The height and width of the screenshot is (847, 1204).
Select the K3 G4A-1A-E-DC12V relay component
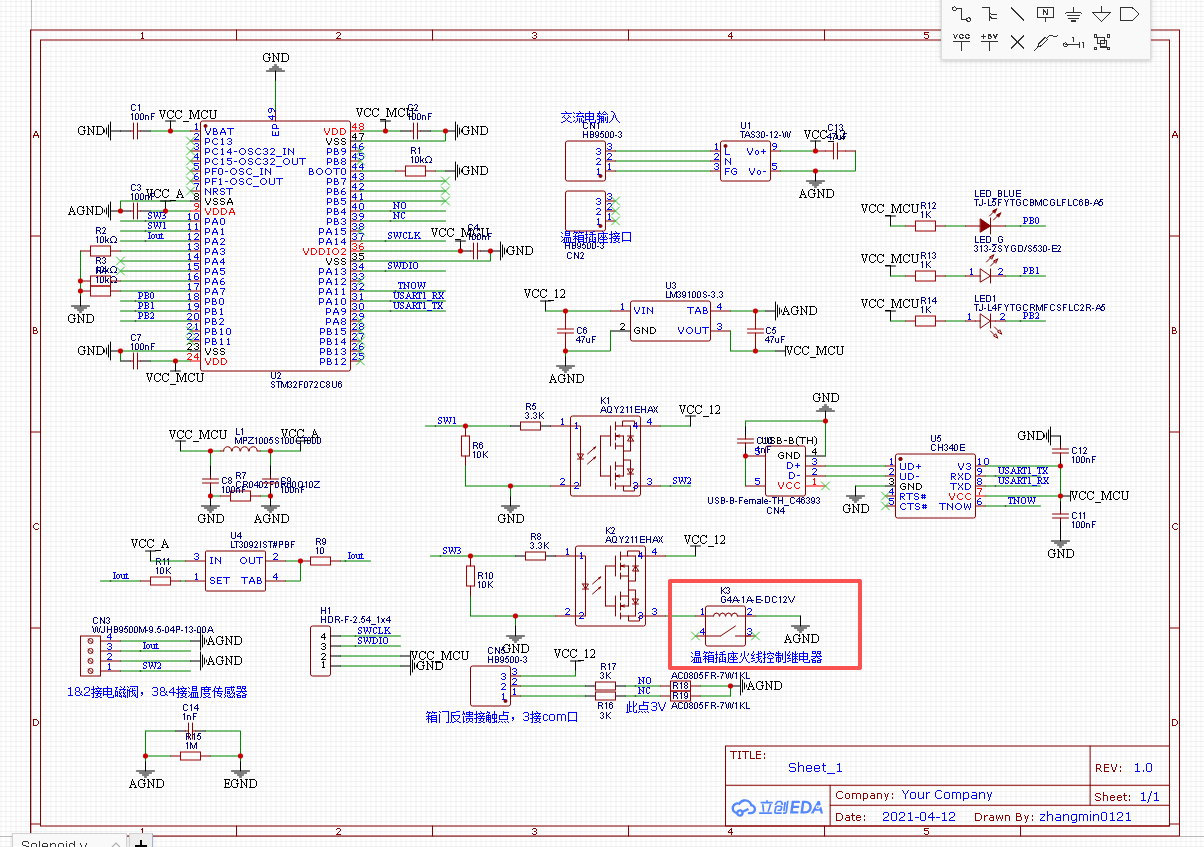pos(727,622)
